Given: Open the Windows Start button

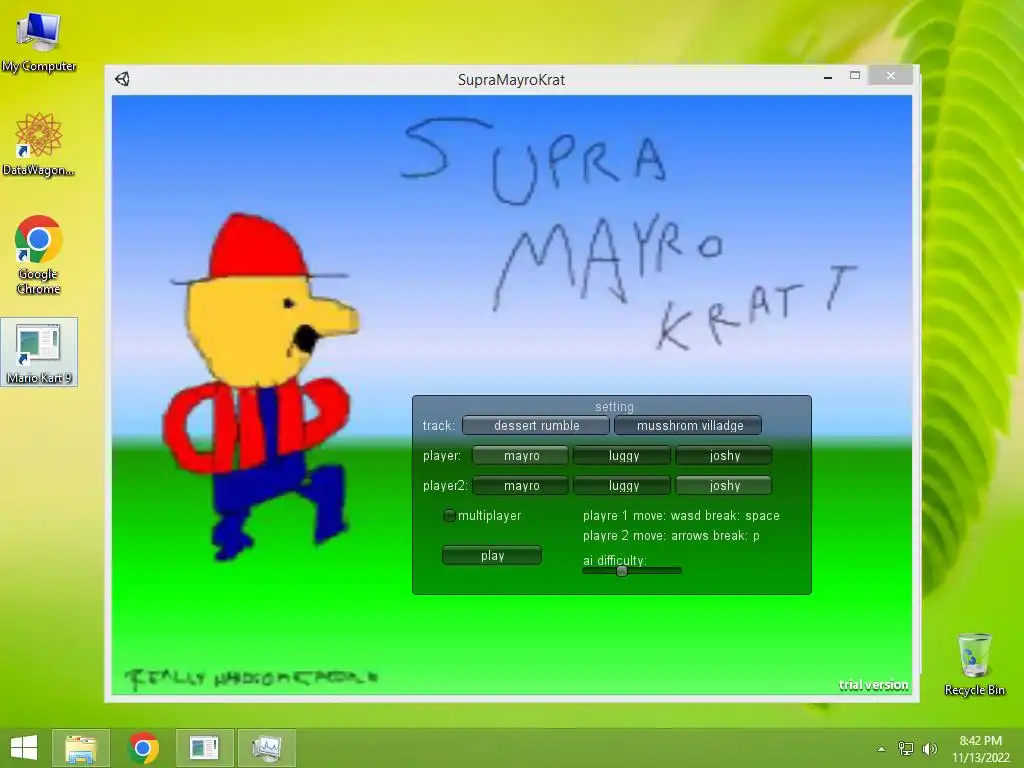Looking at the screenshot, I should click(x=24, y=748).
